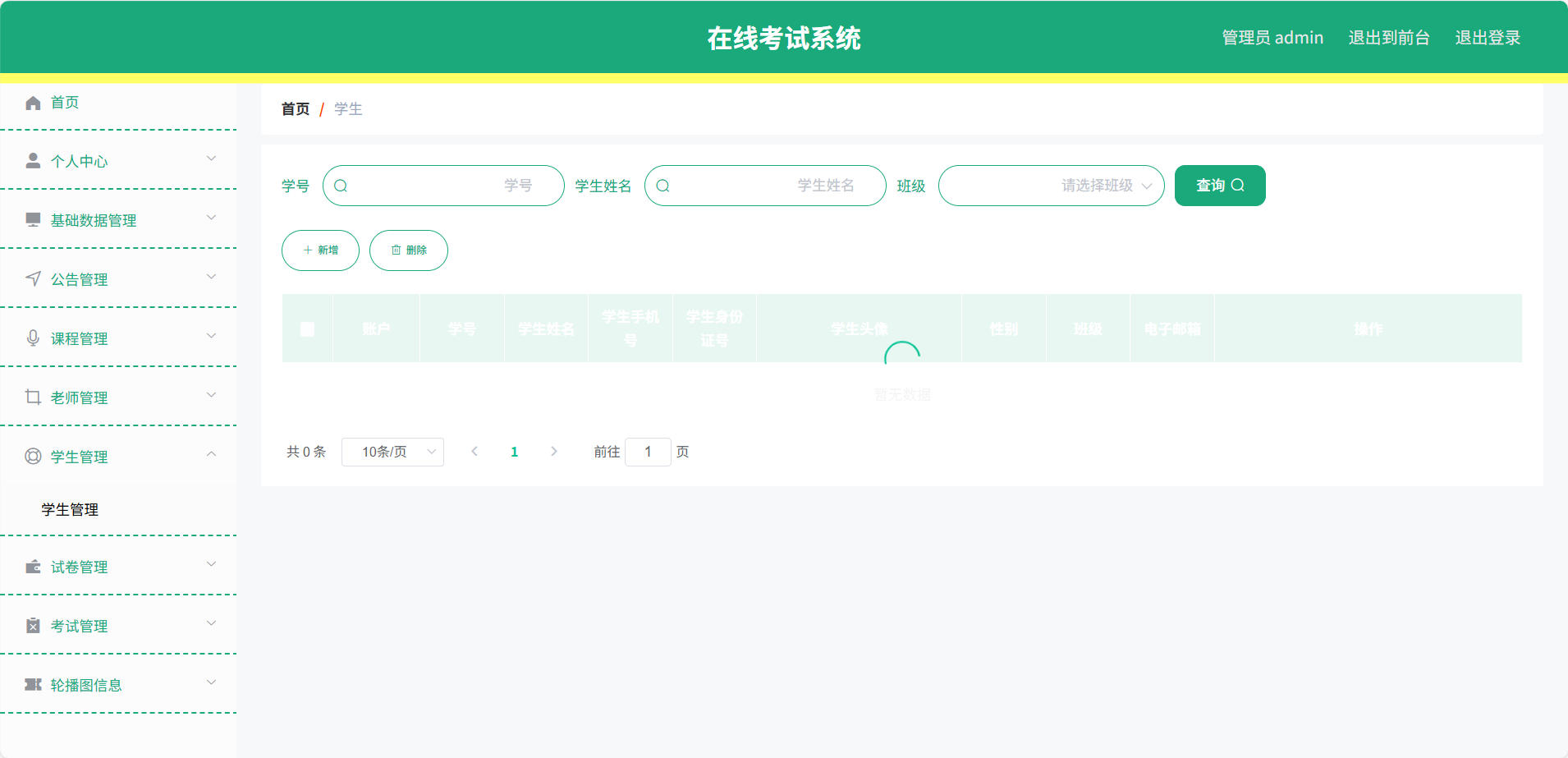The height and width of the screenshot is (758, 1568).
Task: Open the 请选择班级 dropdown
Action: point(1051,186)
